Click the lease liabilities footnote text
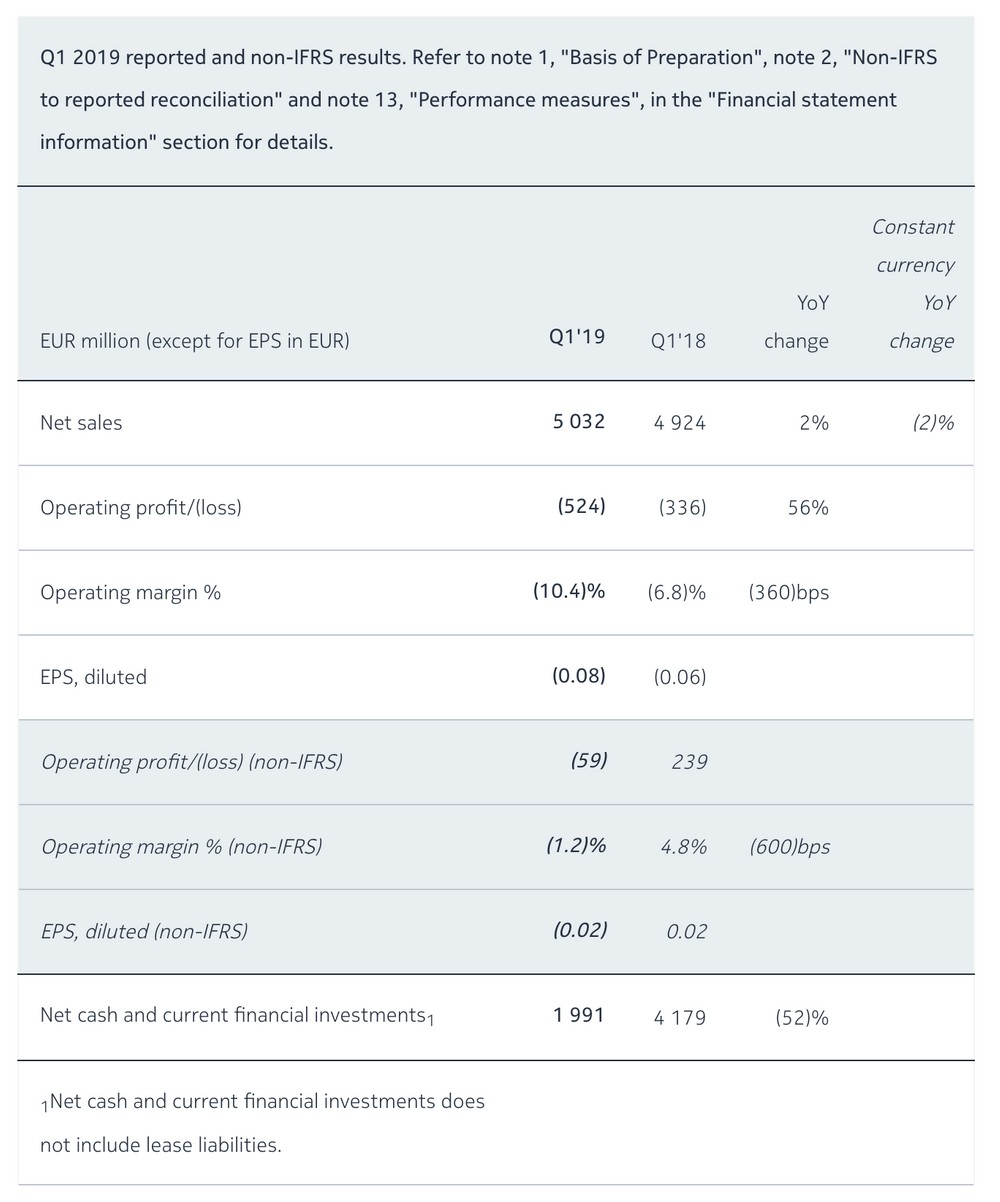Image resolution: width=1000 pixels, height=1202 pixels. click(262, 1123)
